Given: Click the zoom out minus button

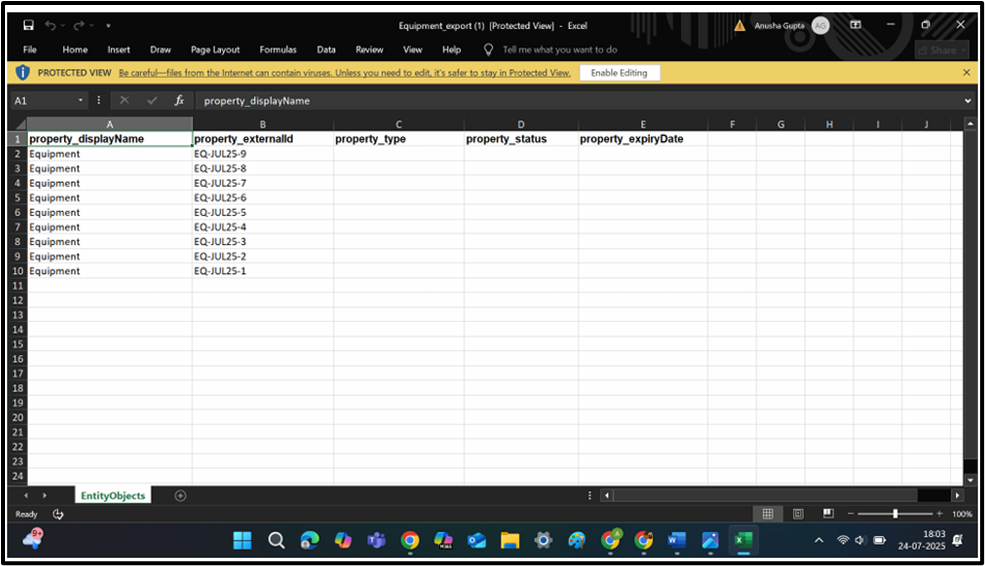Looking at the screenshot, I should (x=851, y=514).
